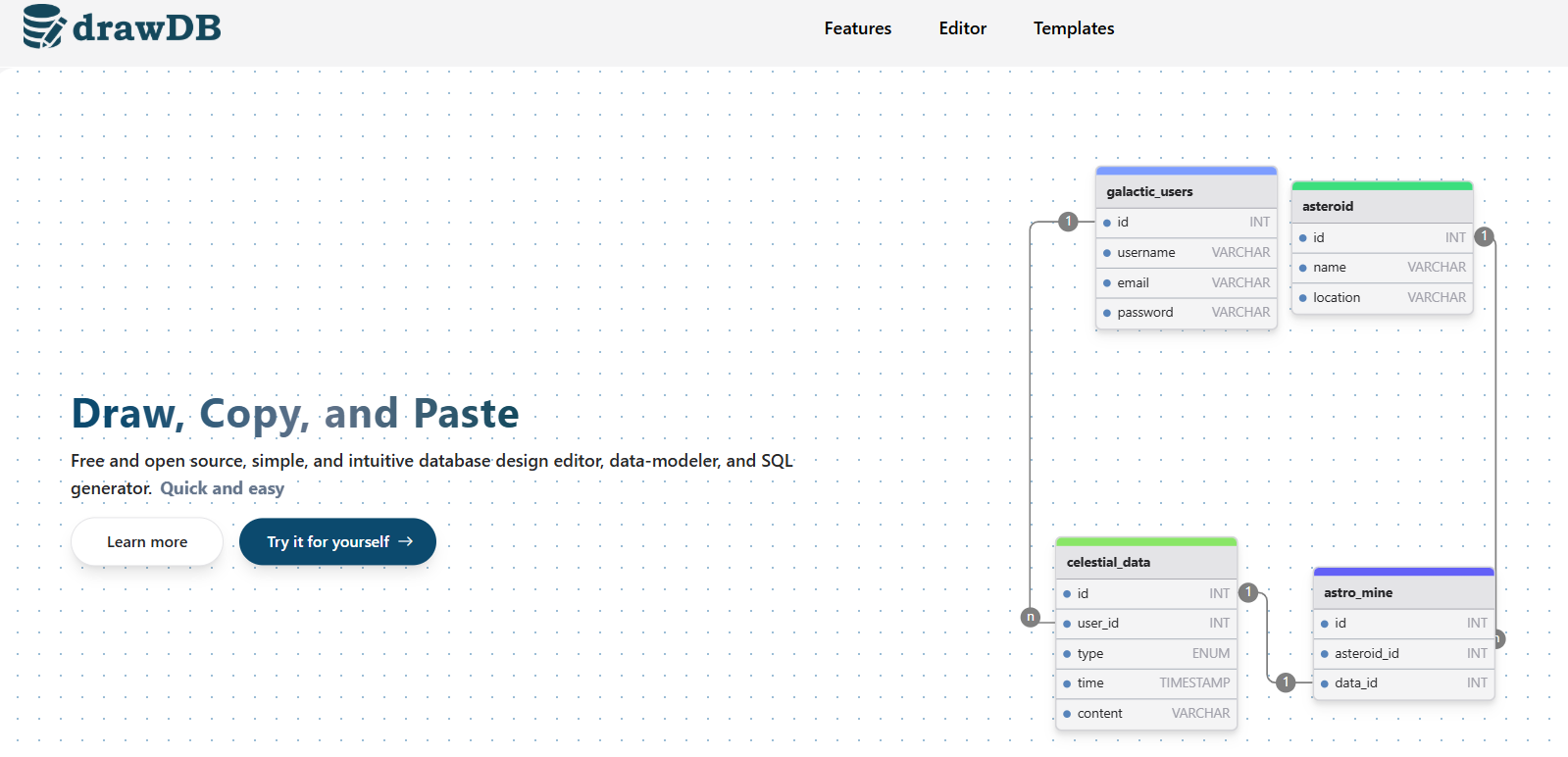Click the location row in asteroid table
This screenshot has width=1568, height=757.
click(1382, 297)
